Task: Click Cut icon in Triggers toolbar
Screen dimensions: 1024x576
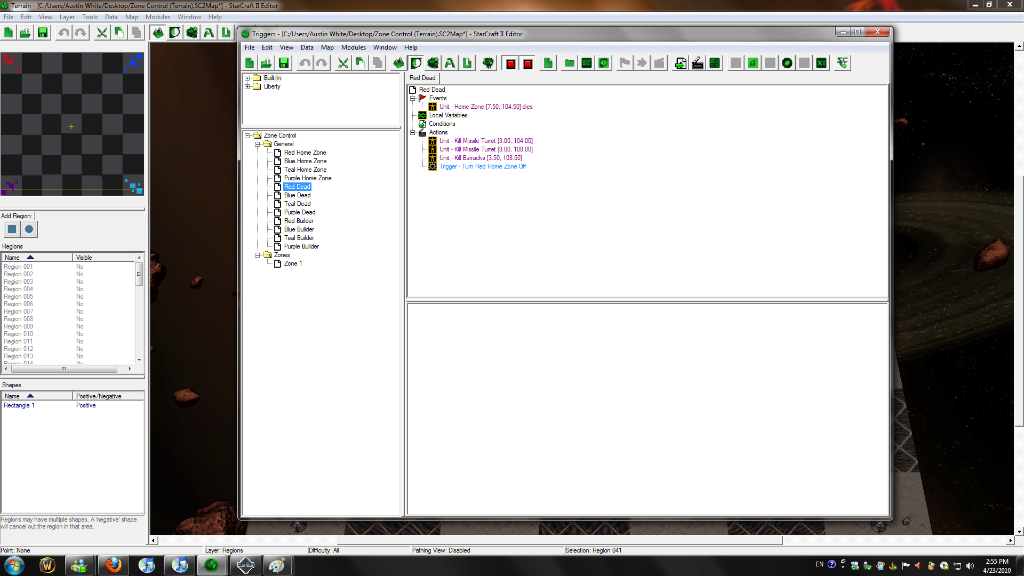Action: (x=342, y=63)
